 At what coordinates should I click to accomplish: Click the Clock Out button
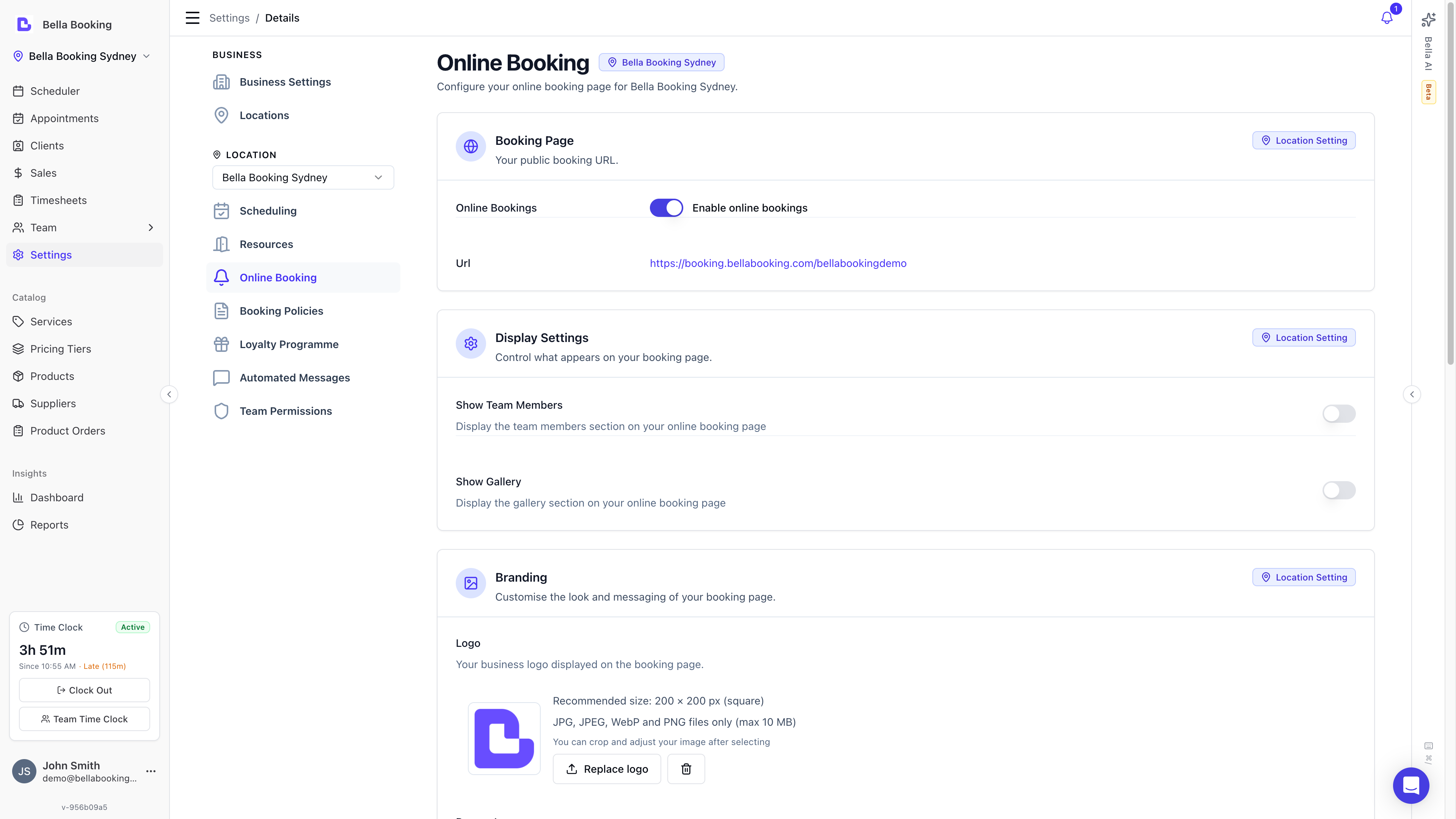point(84,690)
